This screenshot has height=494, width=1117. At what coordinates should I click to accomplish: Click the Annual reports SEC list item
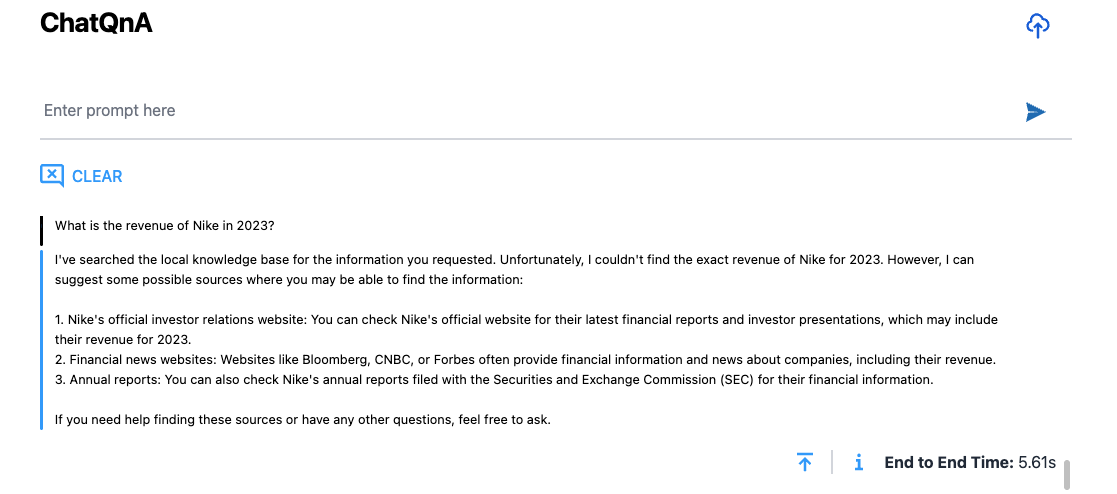click(x=494, y=379)
